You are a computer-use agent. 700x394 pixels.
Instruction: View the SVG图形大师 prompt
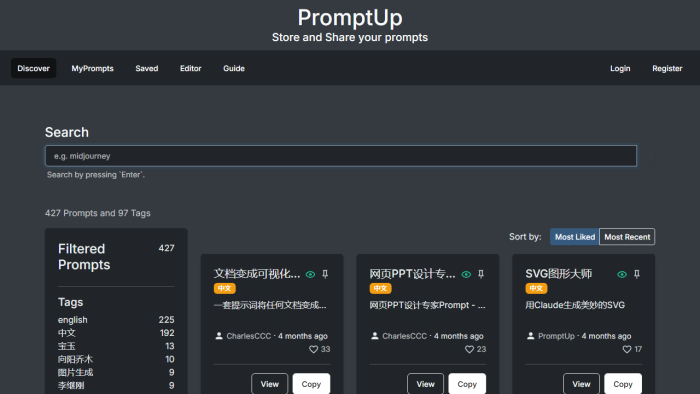click(x=581, y=384)
